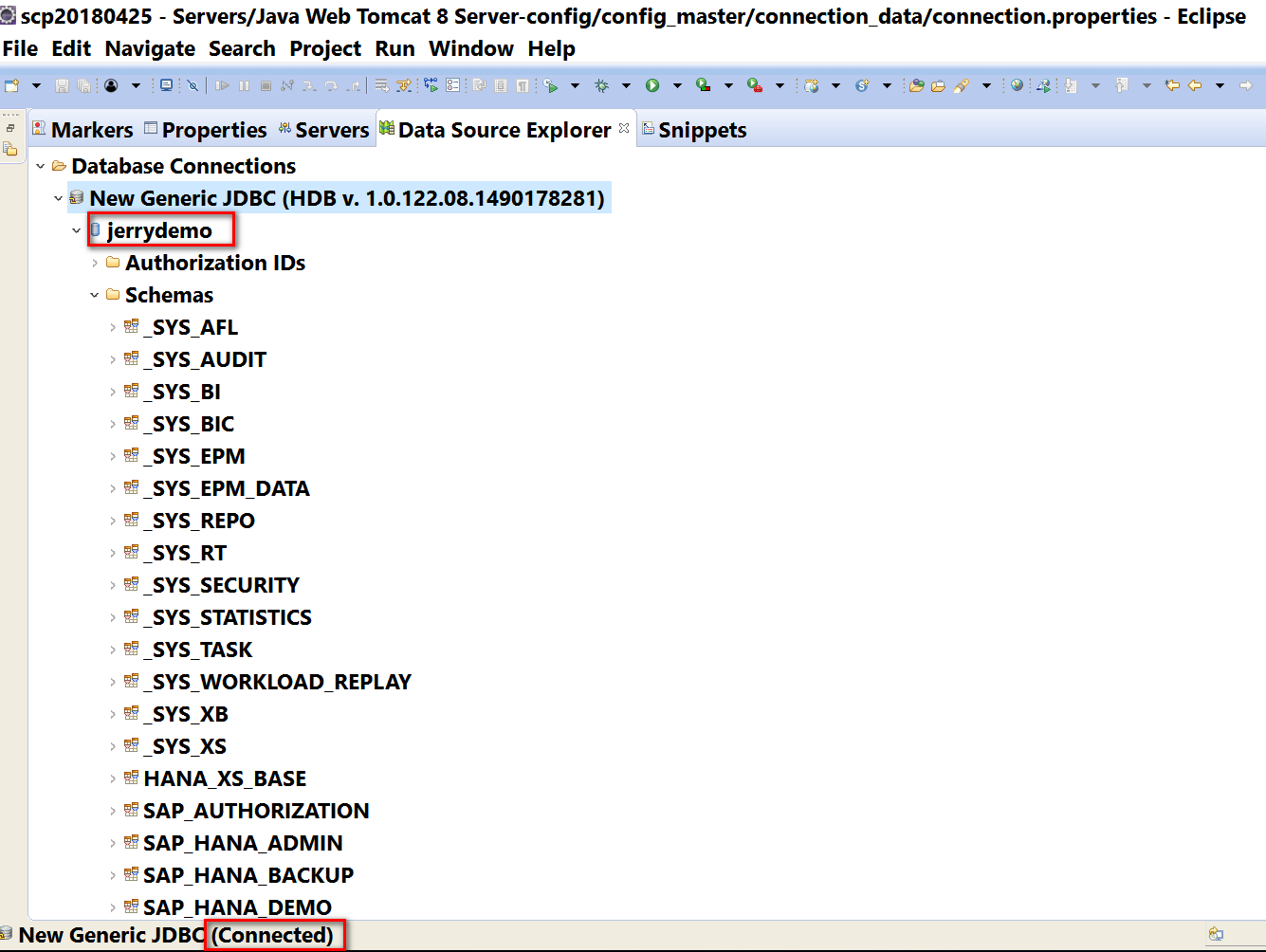Click the External Tools red toolbox icon
The width and height of the screenshot is (1266, 952).
click(755, 85)
